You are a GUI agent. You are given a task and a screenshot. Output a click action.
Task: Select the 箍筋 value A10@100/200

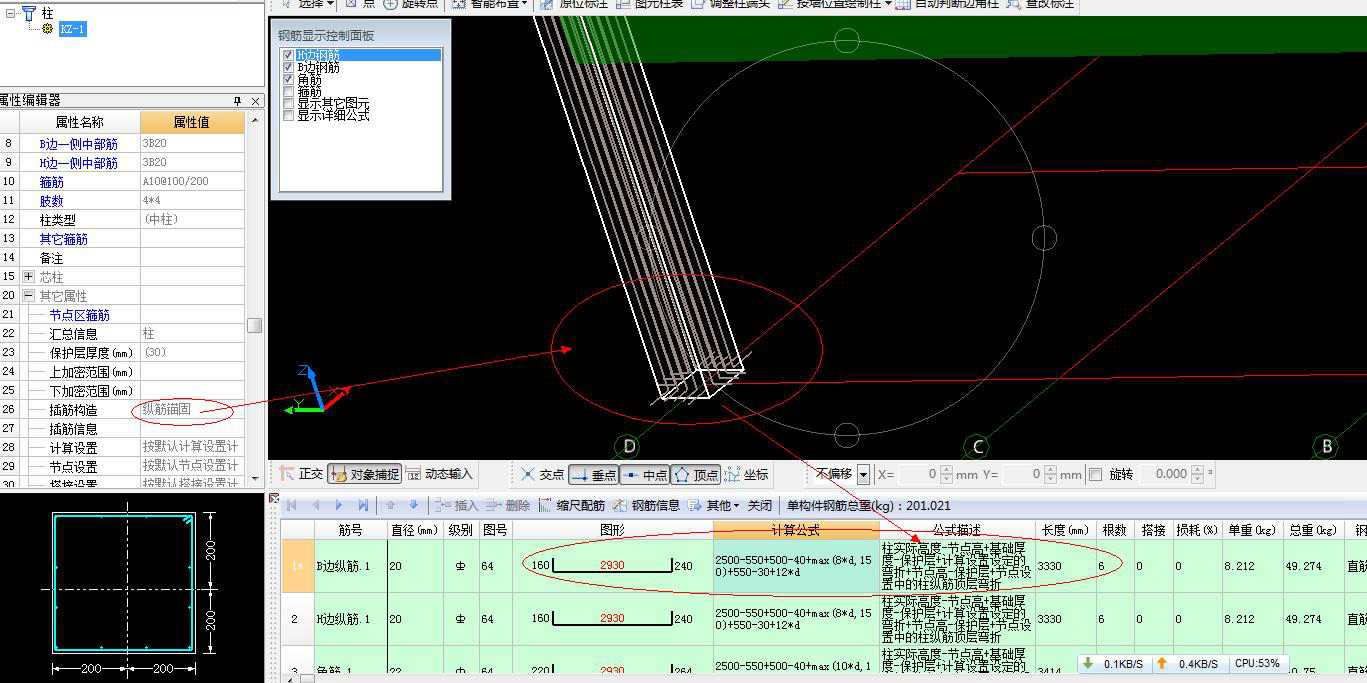(192, 182)
